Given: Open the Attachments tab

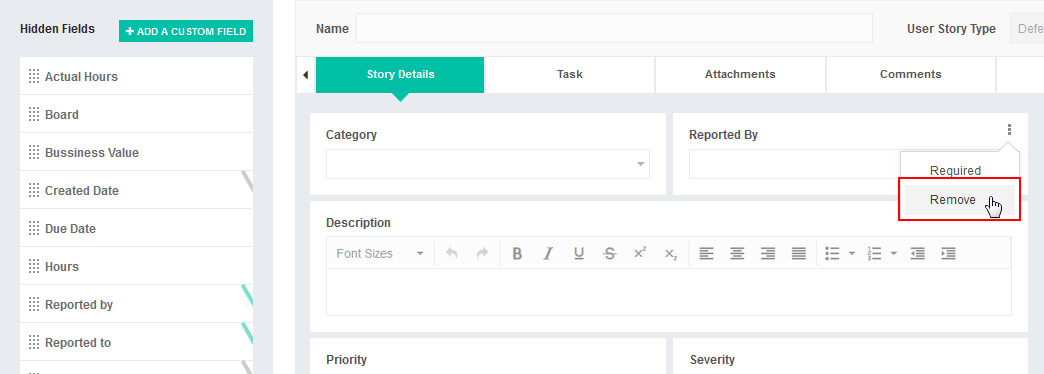Looking at the screenshot, I should pos(740,75).
